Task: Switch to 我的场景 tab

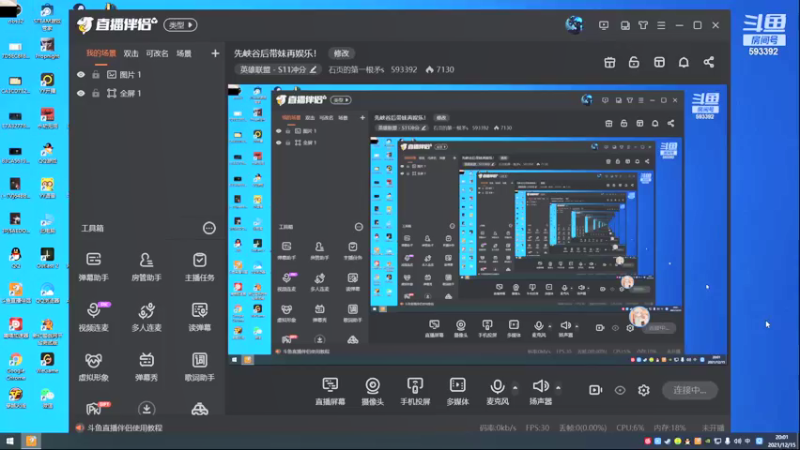Action: [x=101, y=54]
